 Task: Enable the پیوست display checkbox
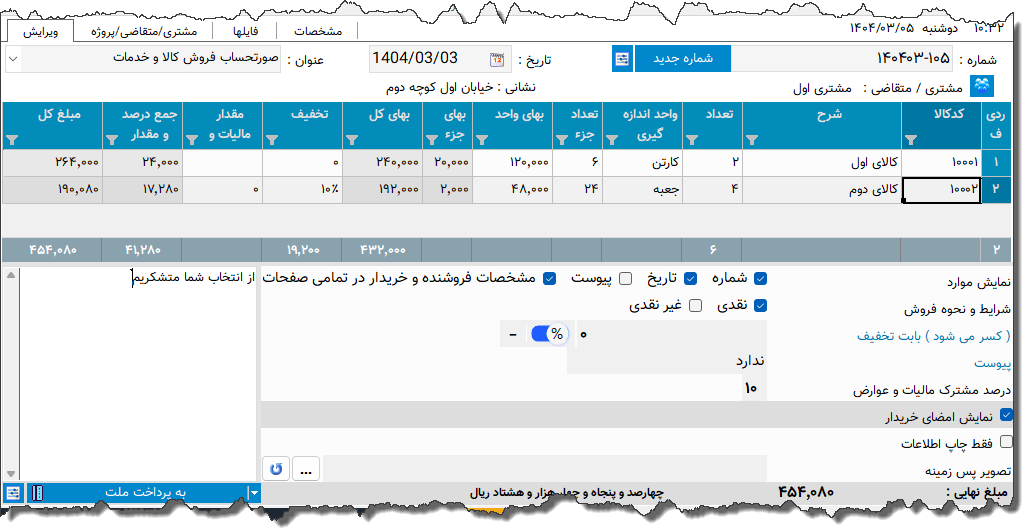pyautogui.click(x=625, y=279)
